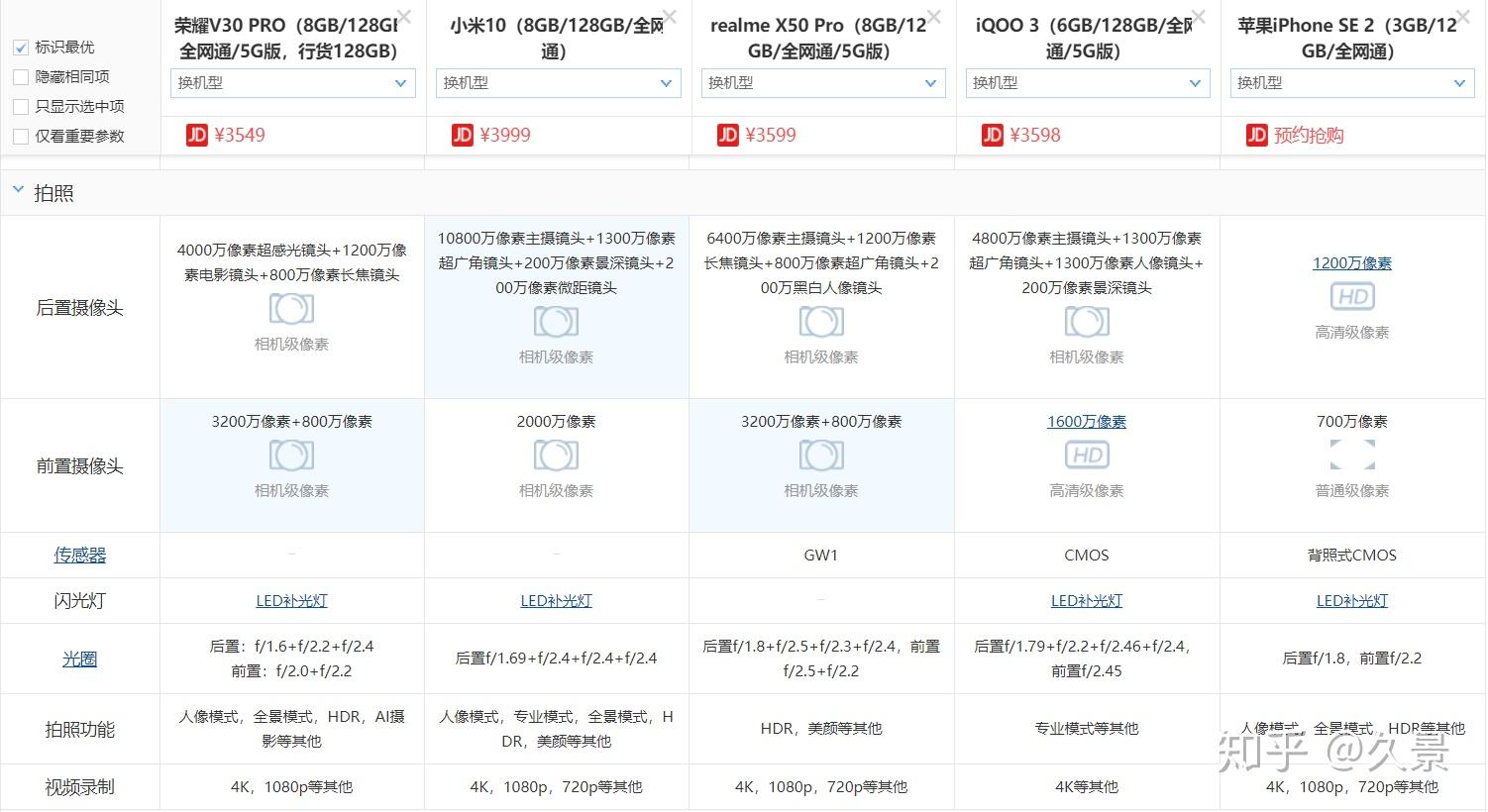The image size is (1488, 812).
Task: Click the 专业模式等其他 cell
Action: (1087, 728)
